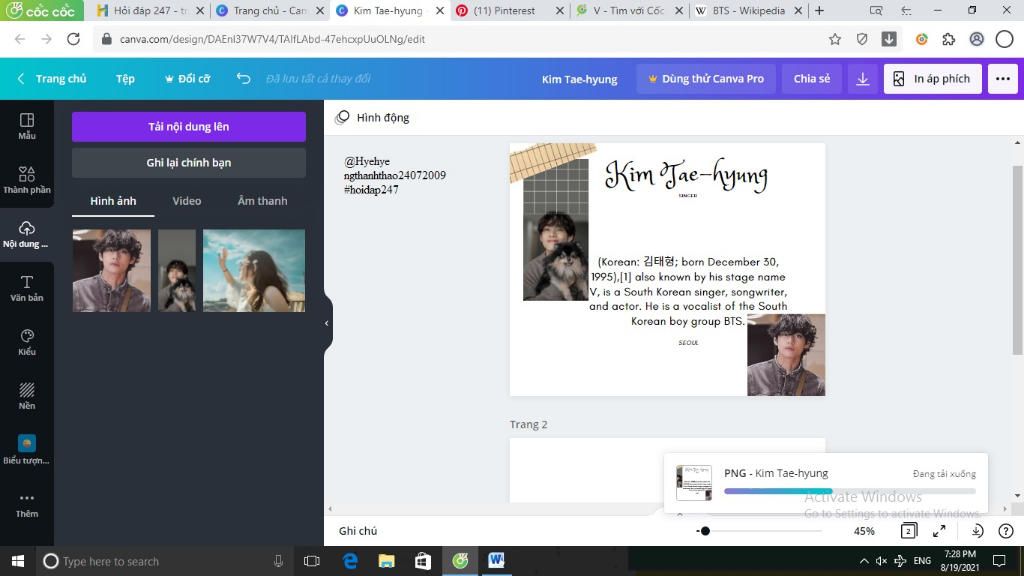Click Ghi lại chính bạn button
Image resolution: width=1024 pixels, height=576 pixels.
(x=189, y=163)
